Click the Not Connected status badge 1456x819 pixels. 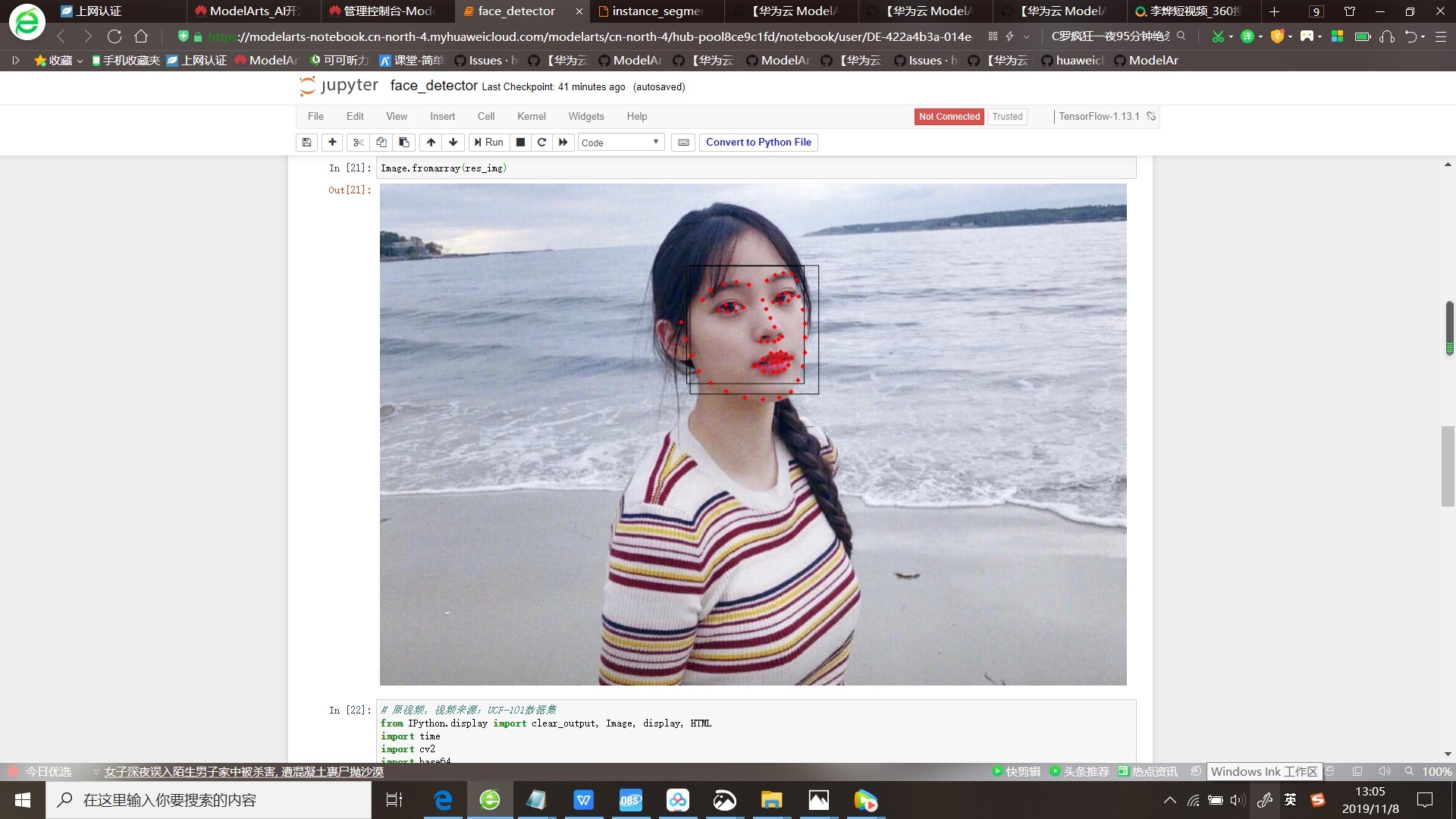[x=949, y=116]
